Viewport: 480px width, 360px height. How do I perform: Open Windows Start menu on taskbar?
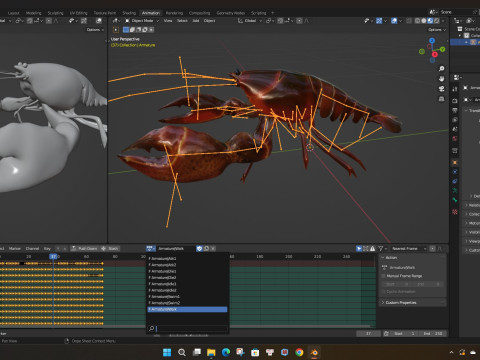tap(167, 352)
